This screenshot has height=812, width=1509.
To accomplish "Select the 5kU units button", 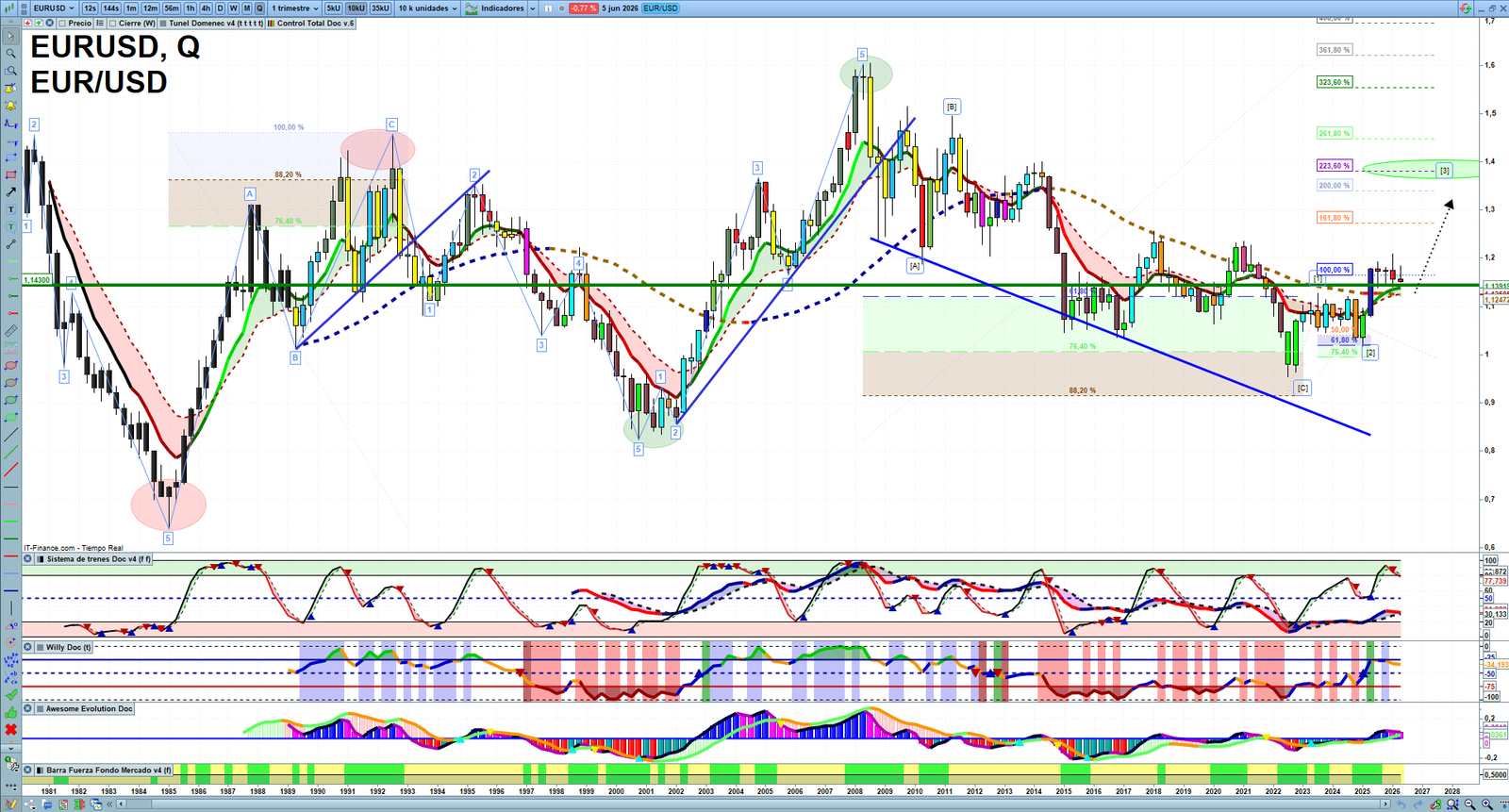I will pyautogui.click(x=333, y=8).
